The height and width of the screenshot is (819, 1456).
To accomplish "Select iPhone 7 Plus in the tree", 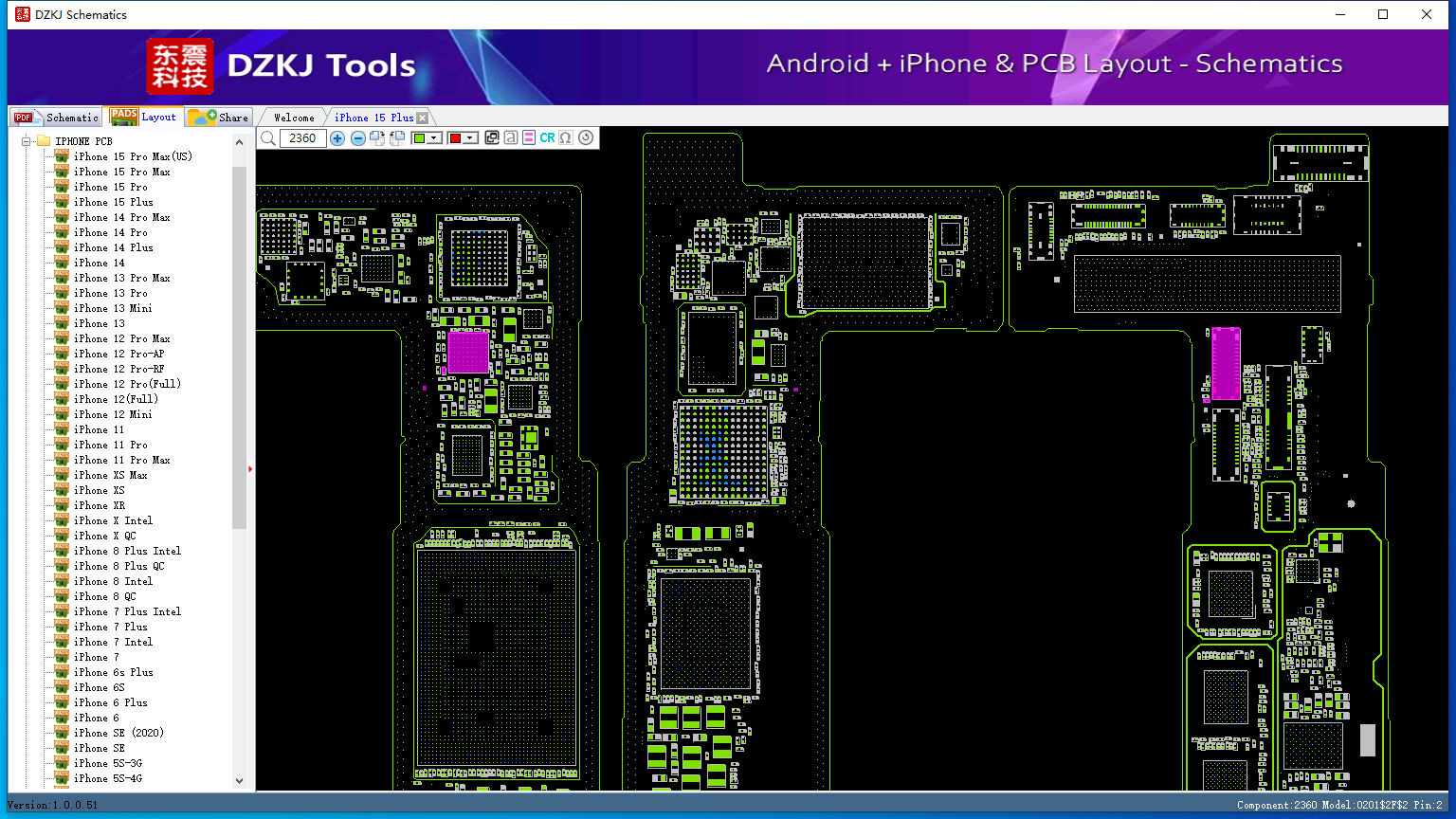I will coord(111,627).
